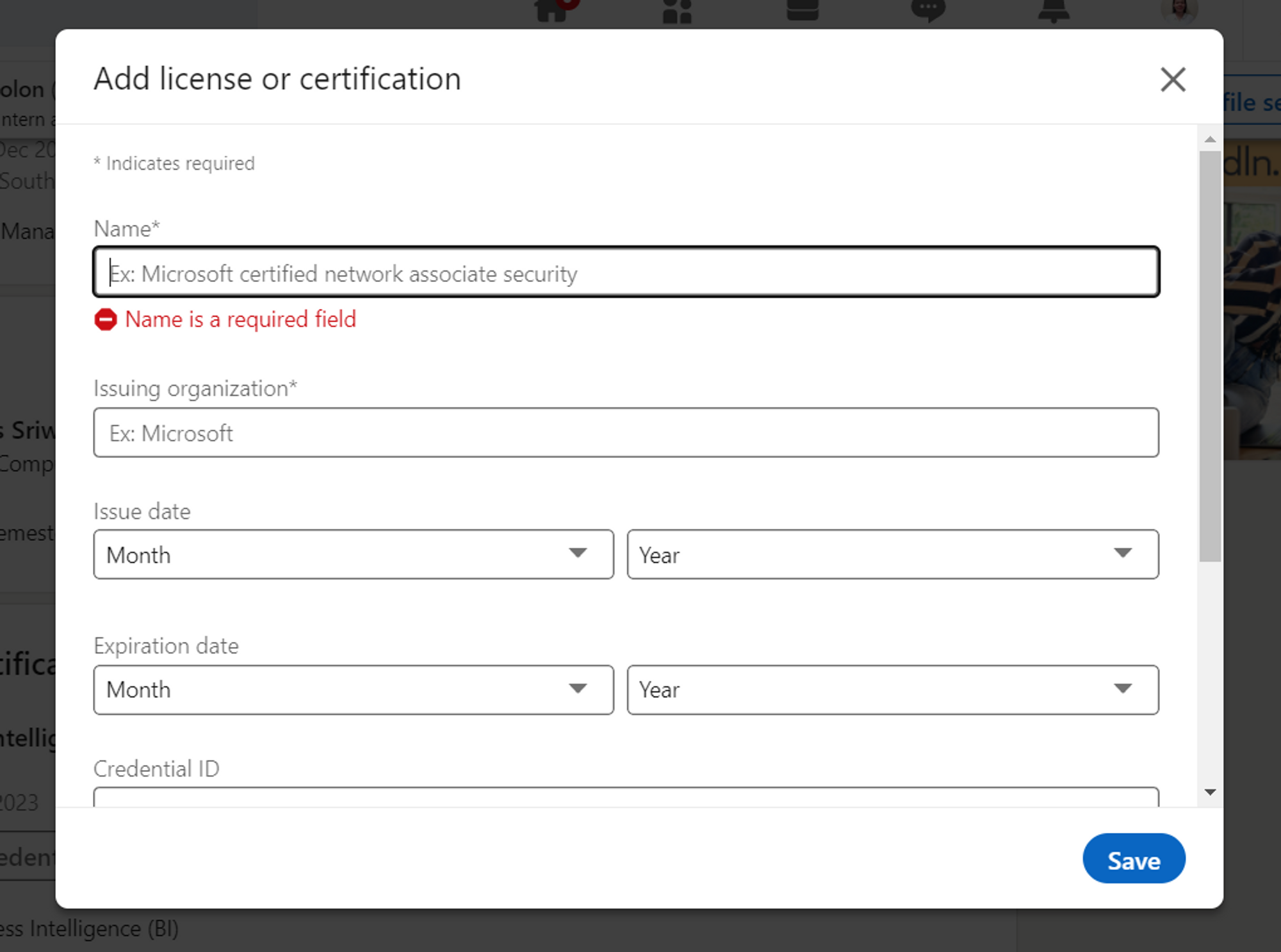Click the Name input field

pos(626,272)
